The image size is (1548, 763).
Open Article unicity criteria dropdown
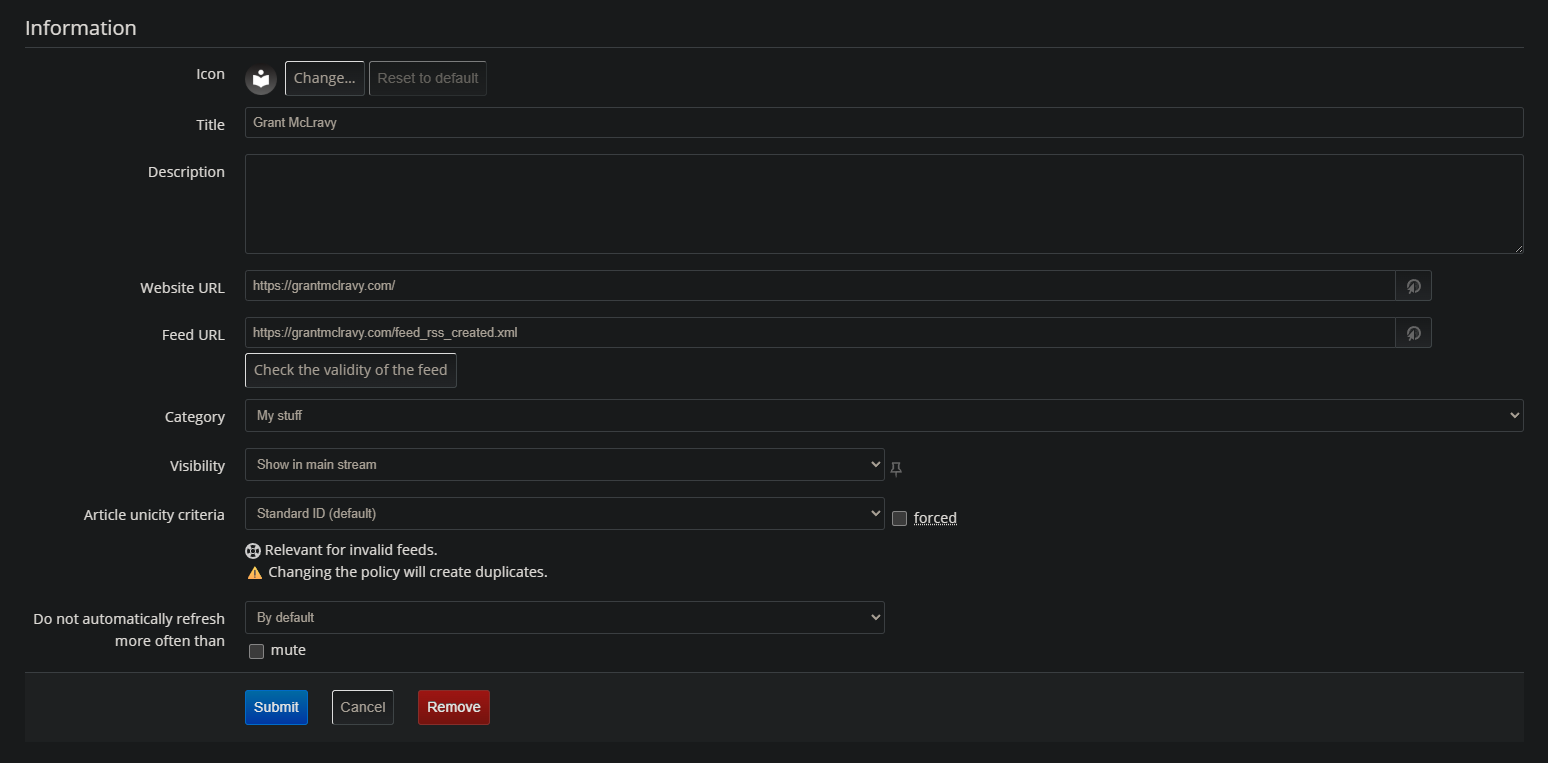coord(564,513)
